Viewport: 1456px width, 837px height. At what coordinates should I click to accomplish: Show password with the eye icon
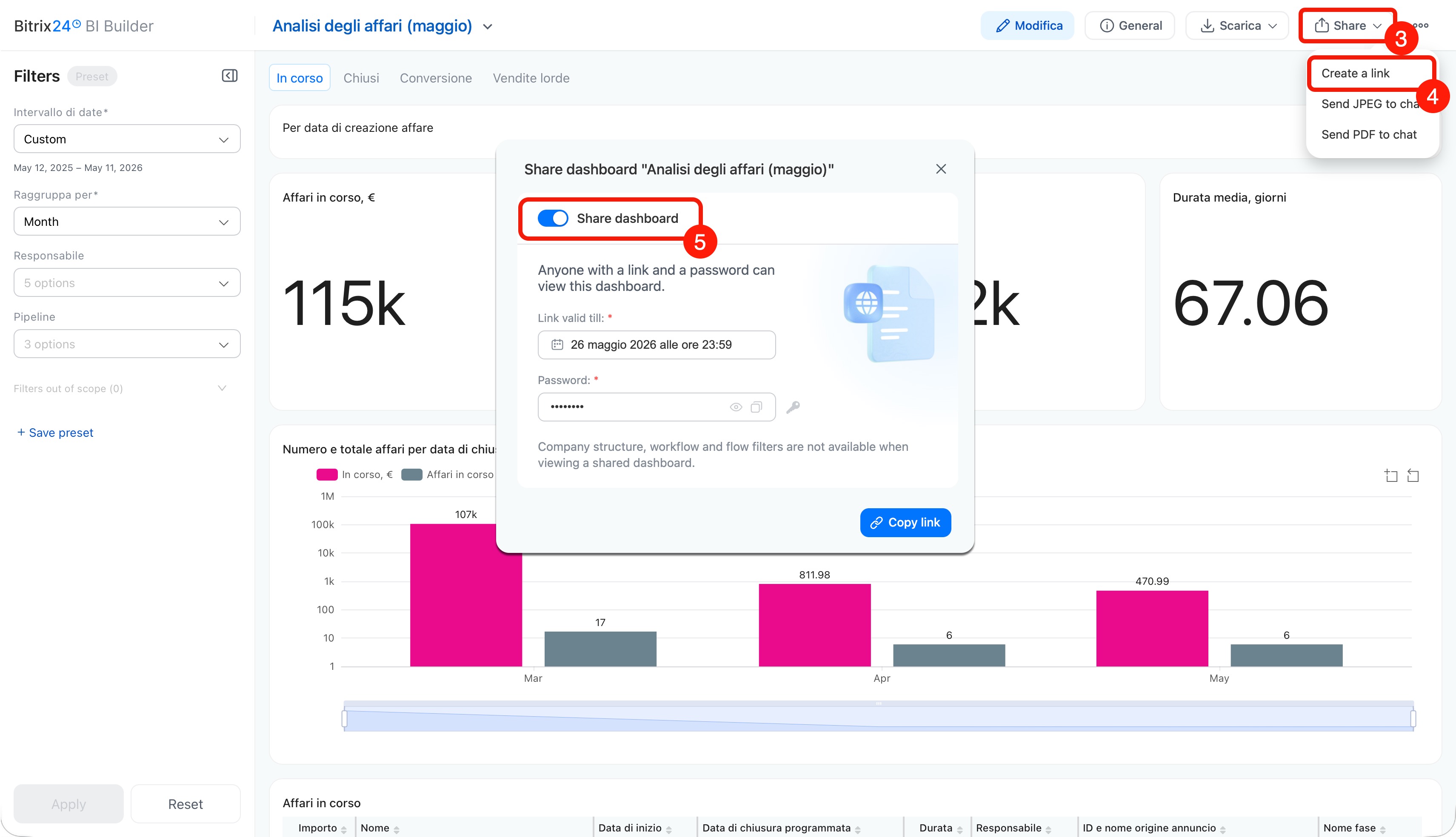(736, 407)
